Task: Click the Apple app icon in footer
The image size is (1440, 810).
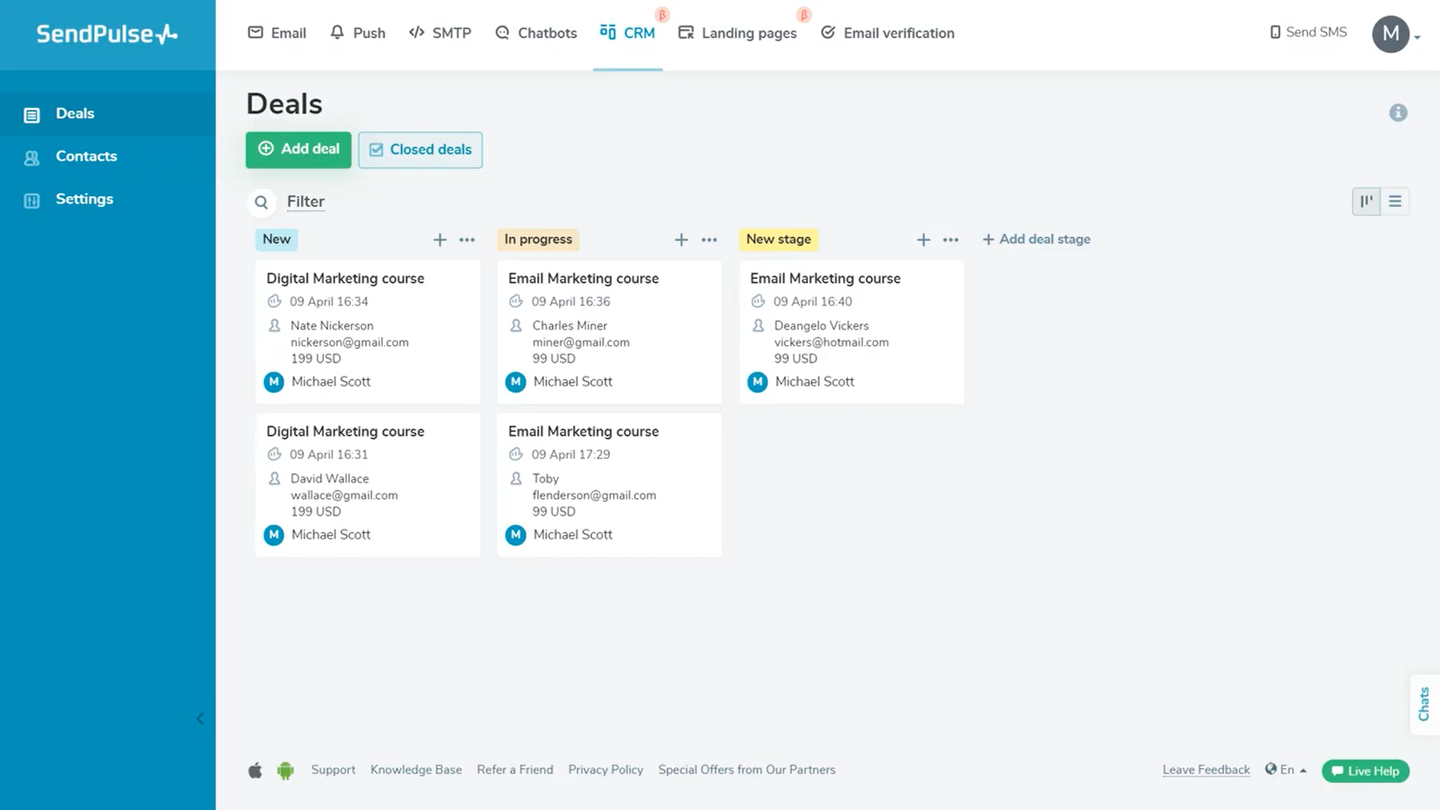Action: 255,770
